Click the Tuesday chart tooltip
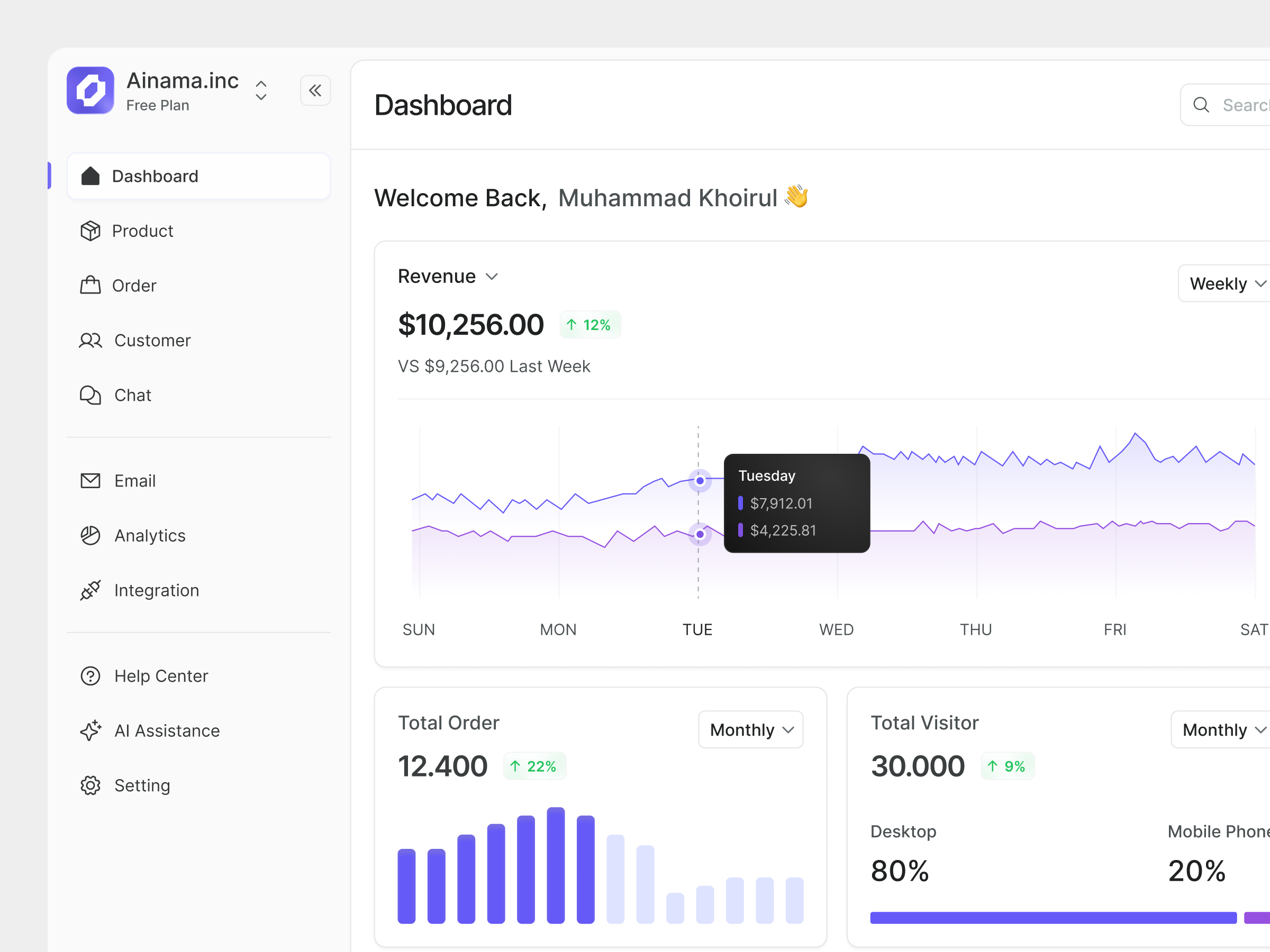 coord(797,504)
